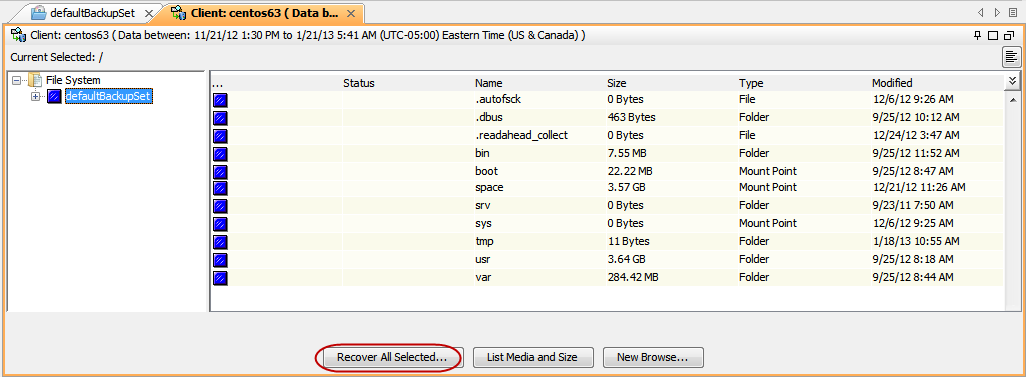Select the checkbox icon for boot mount point
This screenshot has height=377, width=1026.
221,171
